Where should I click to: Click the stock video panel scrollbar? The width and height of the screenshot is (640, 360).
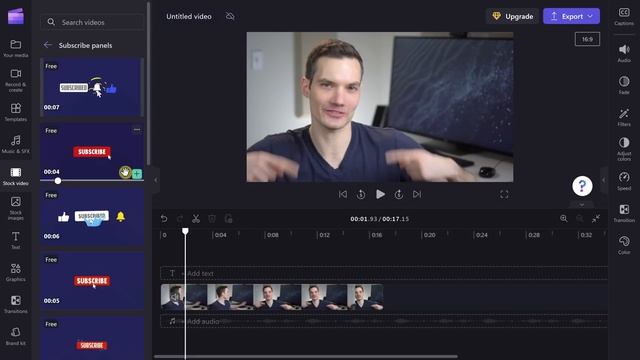pos(149,84)
